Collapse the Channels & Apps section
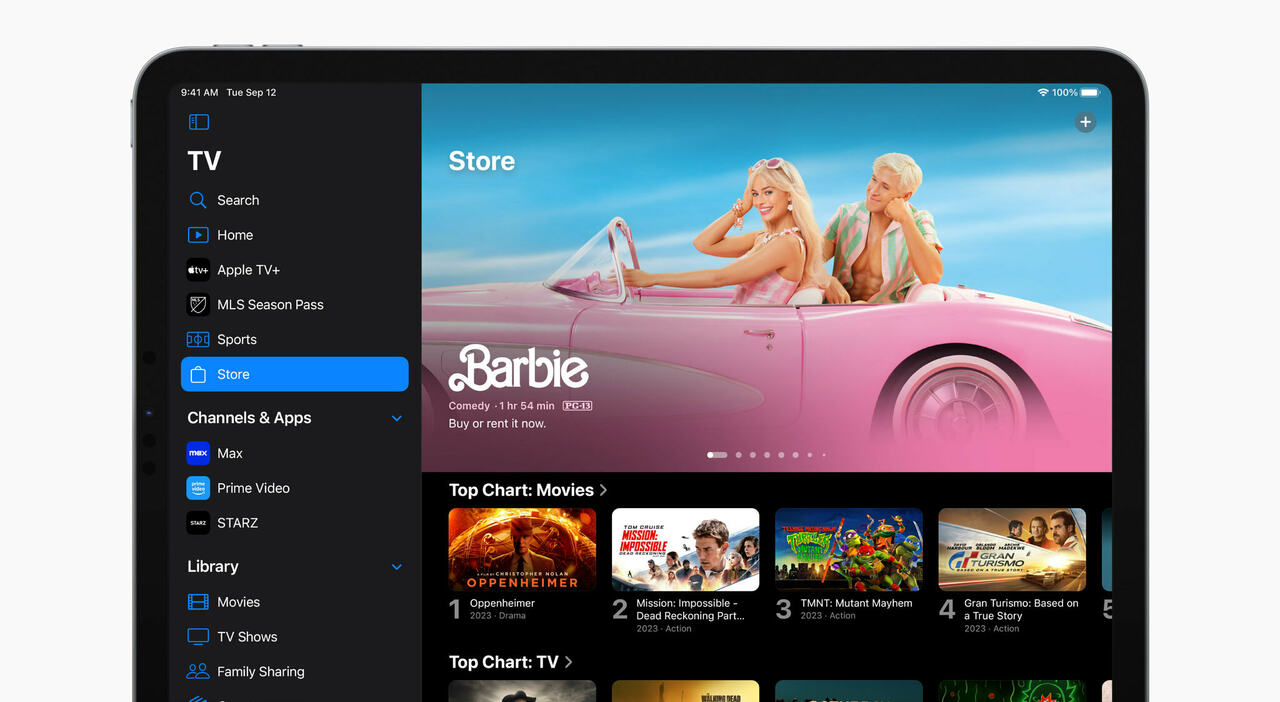 pyautogui.click(x=397, y=418)
